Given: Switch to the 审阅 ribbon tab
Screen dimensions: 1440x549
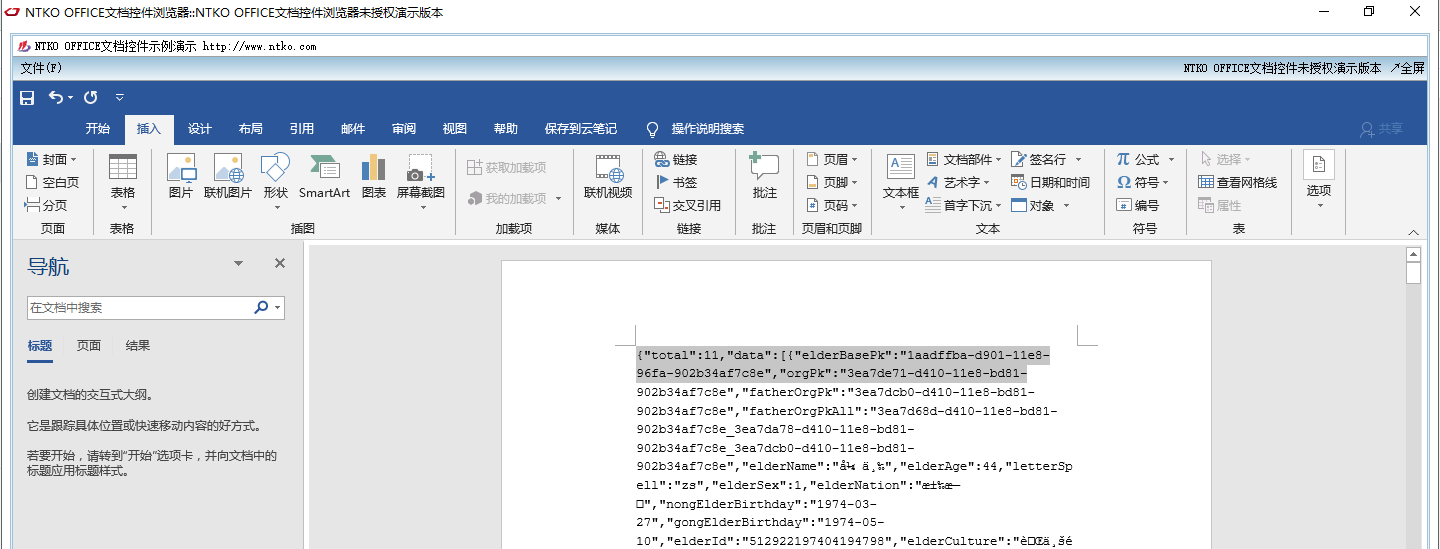Looking at the screenshot, I should point(404,129).
